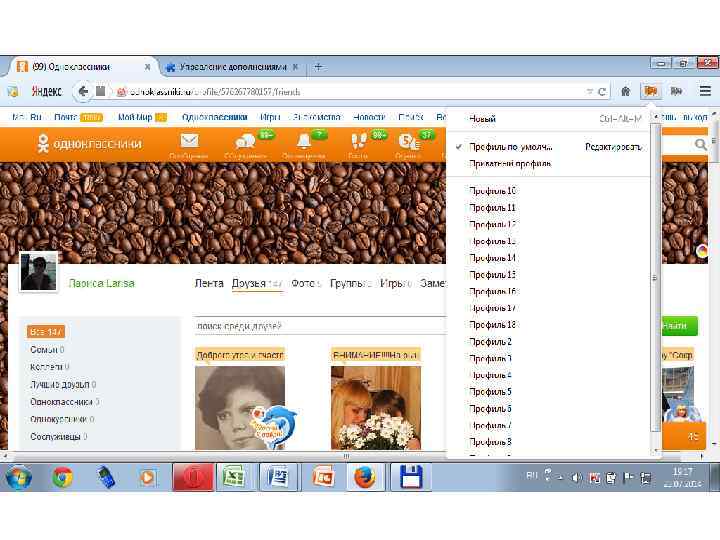720x540 pixels.
Task: Close the Odnoklassniki tab
Action: click(147, 67)
